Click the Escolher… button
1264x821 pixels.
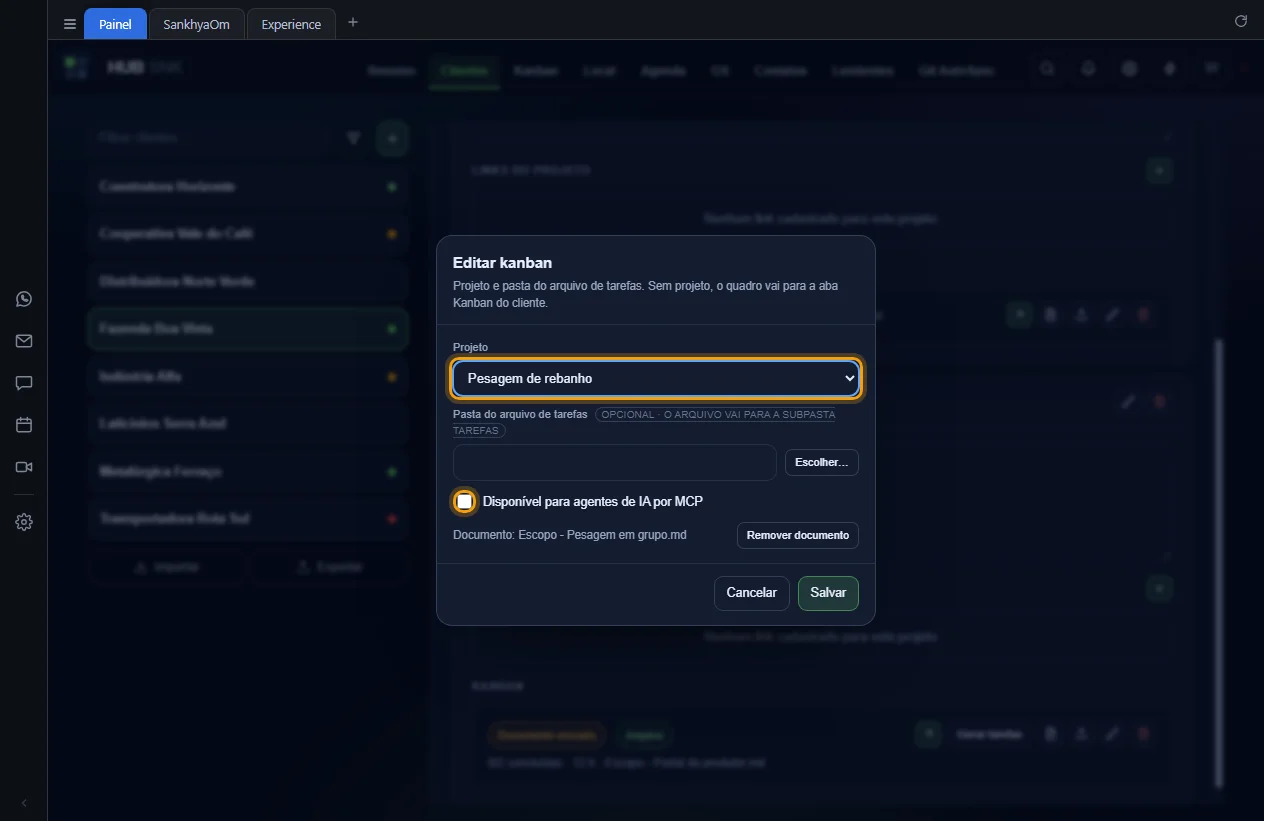coord(821,463)
